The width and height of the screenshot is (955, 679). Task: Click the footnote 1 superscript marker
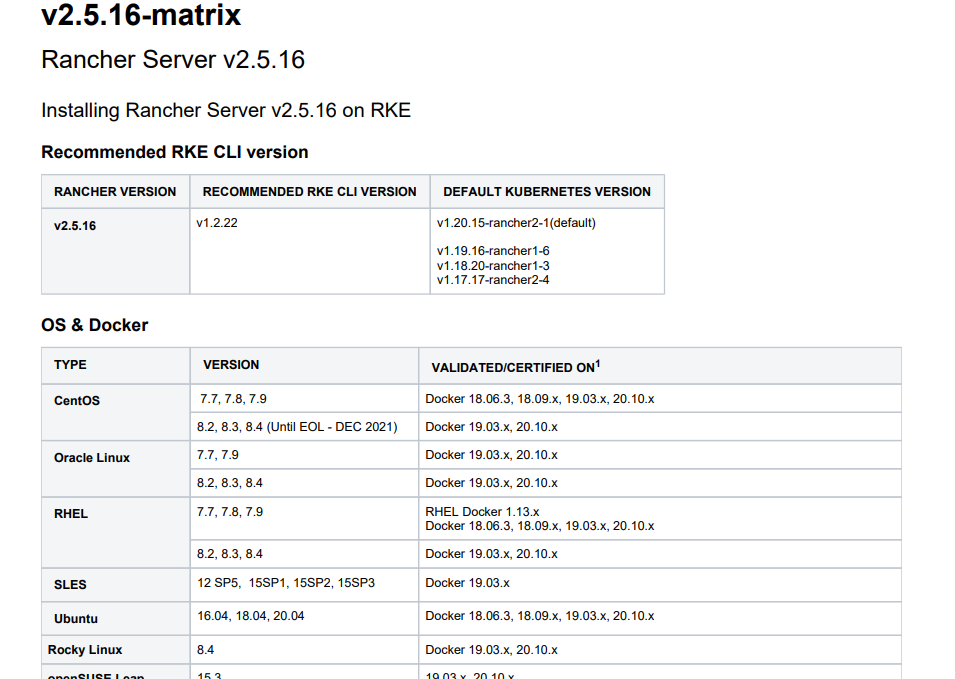click(x=597, y=363)
